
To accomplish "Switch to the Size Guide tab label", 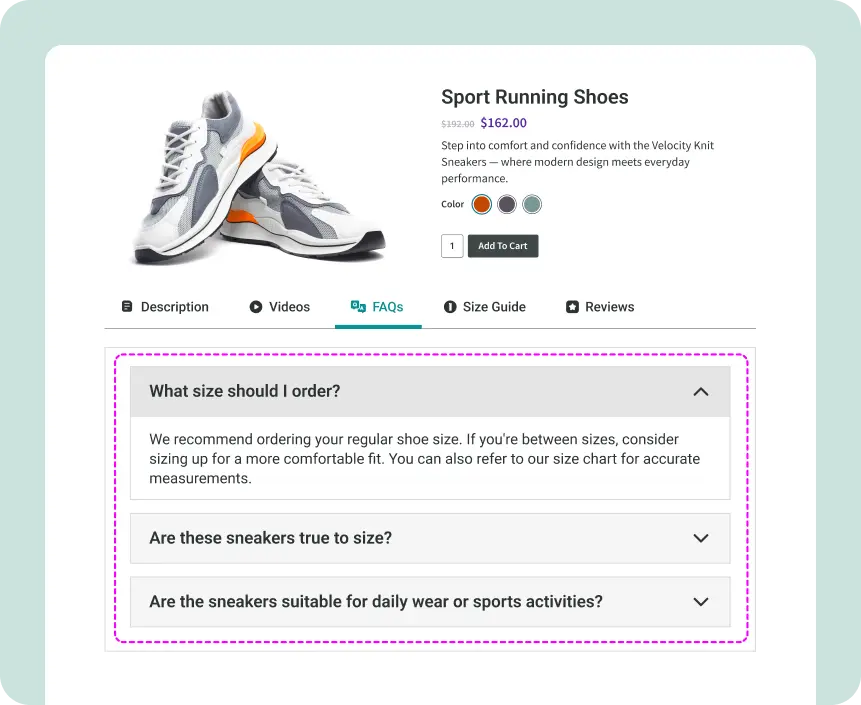I will click(x=494, y=307).
